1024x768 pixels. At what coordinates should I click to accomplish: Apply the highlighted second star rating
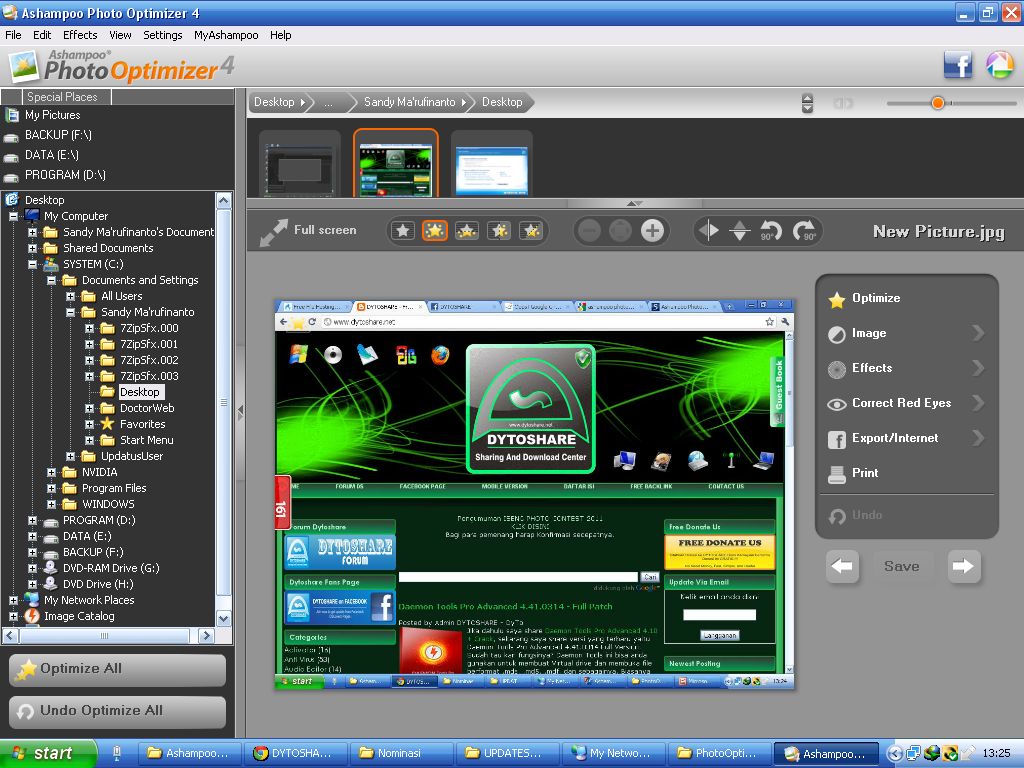[434, 231]
